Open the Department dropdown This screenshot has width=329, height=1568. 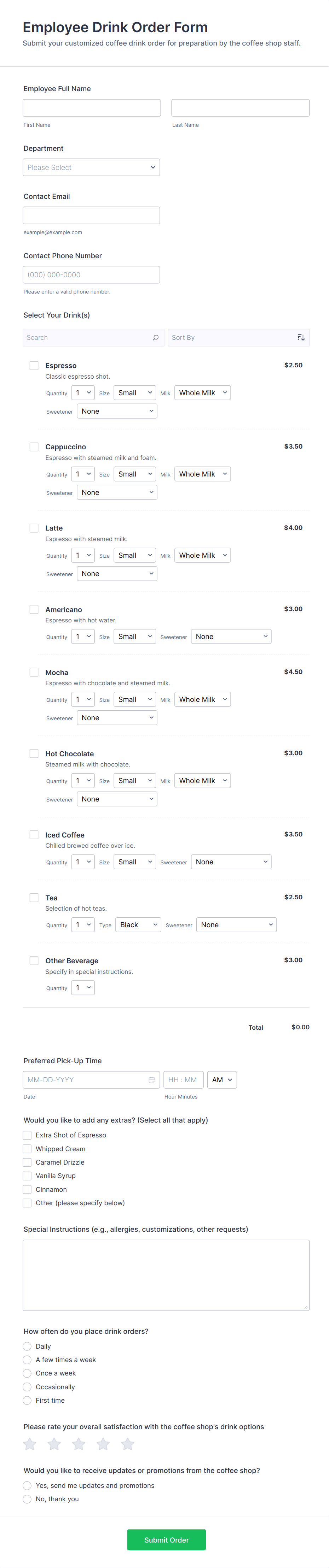point(91,167)
